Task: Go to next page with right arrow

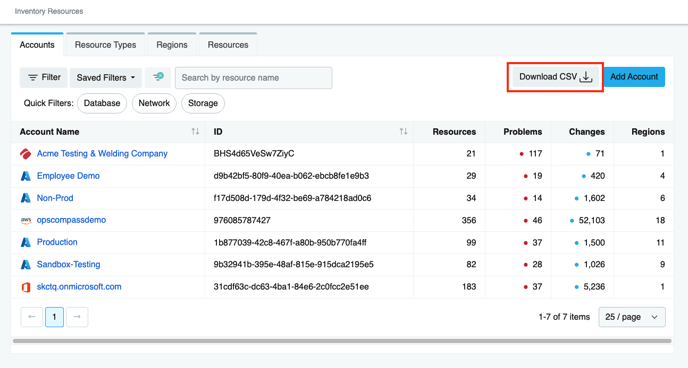Action: point(77,317)
